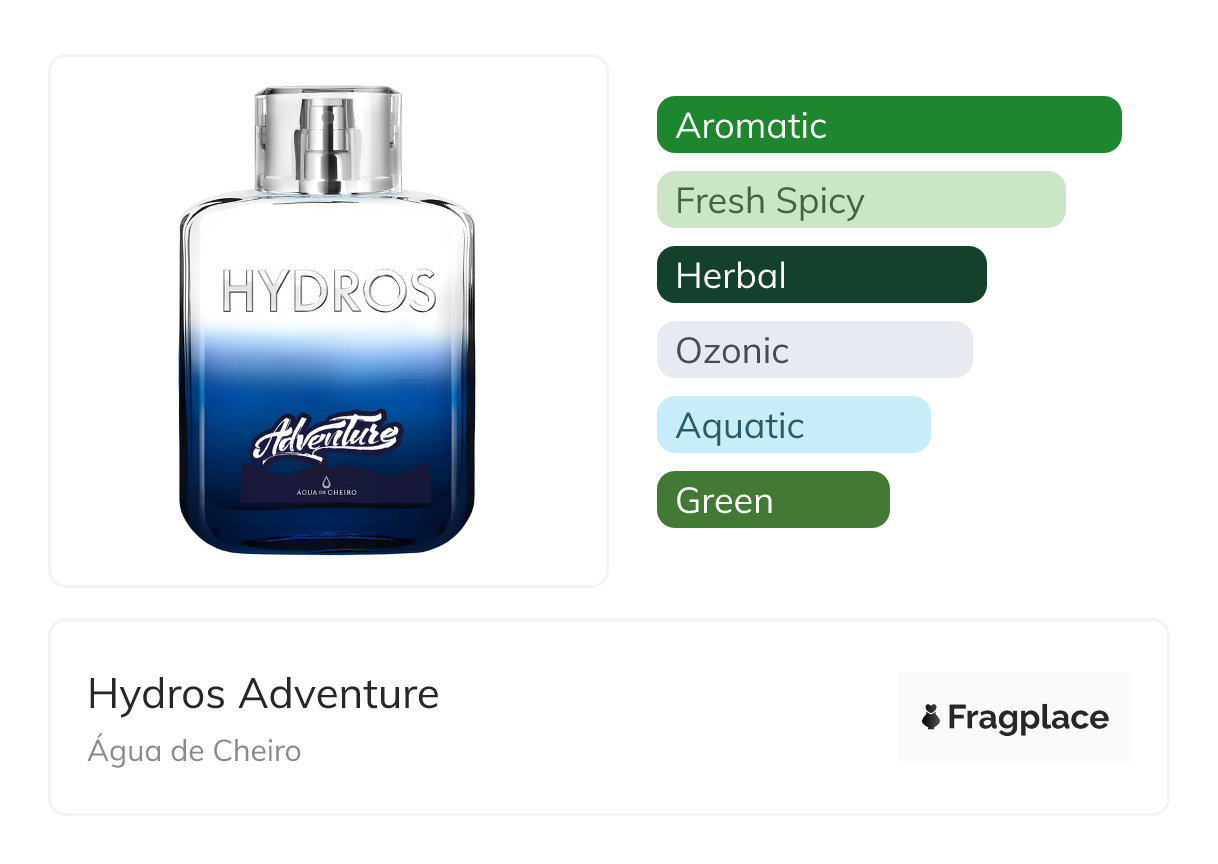This screenshot has width=1218, height=864.
Task: Click the Fragplace wordmark text
Action: (1028, 718)
